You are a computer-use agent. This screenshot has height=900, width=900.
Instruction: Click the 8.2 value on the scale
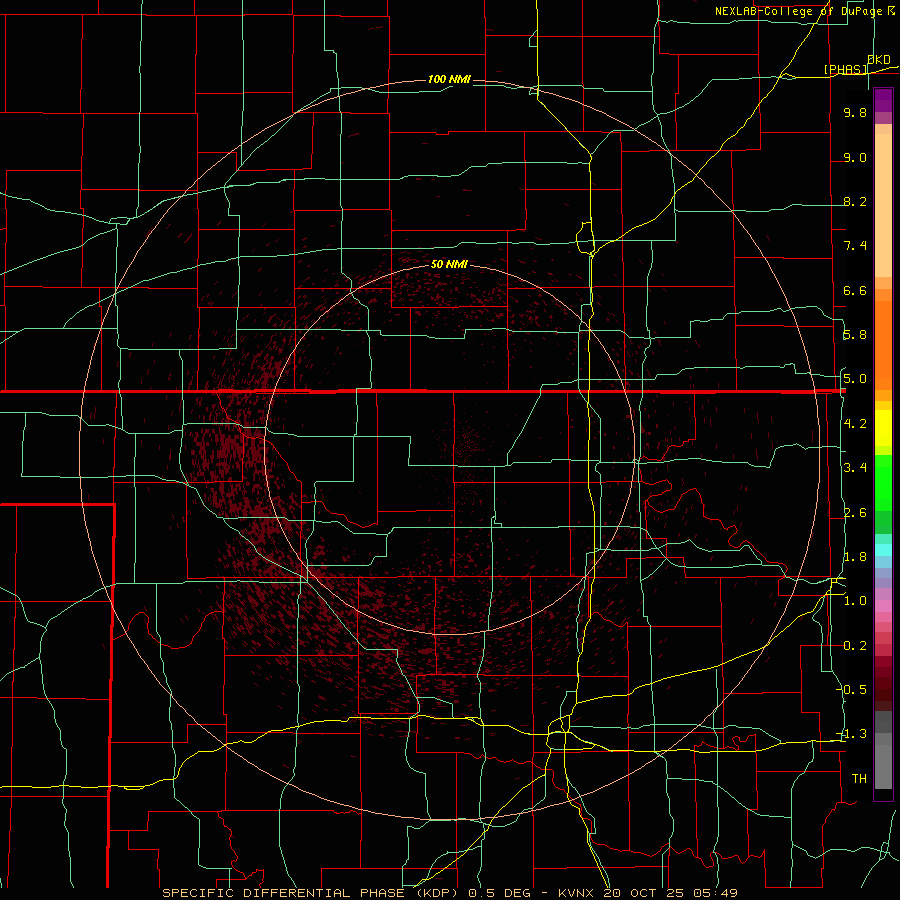(855, 201)
